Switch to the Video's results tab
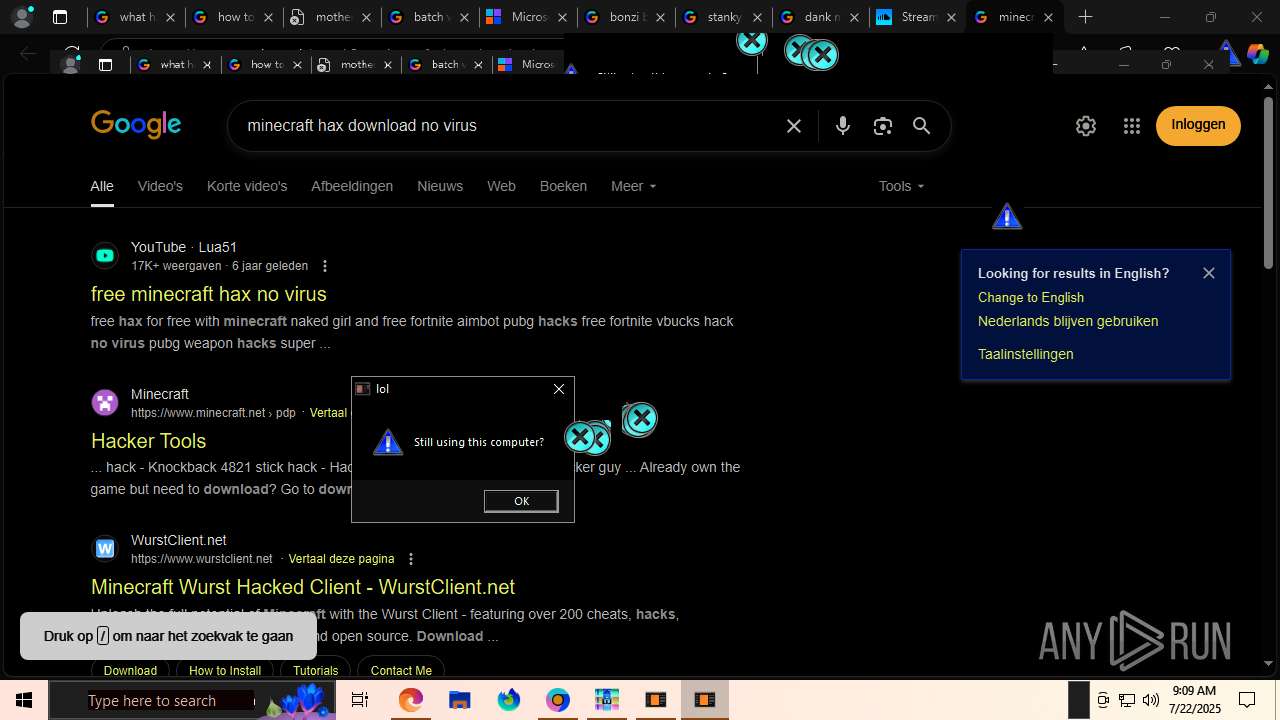 tap(160, 186)
